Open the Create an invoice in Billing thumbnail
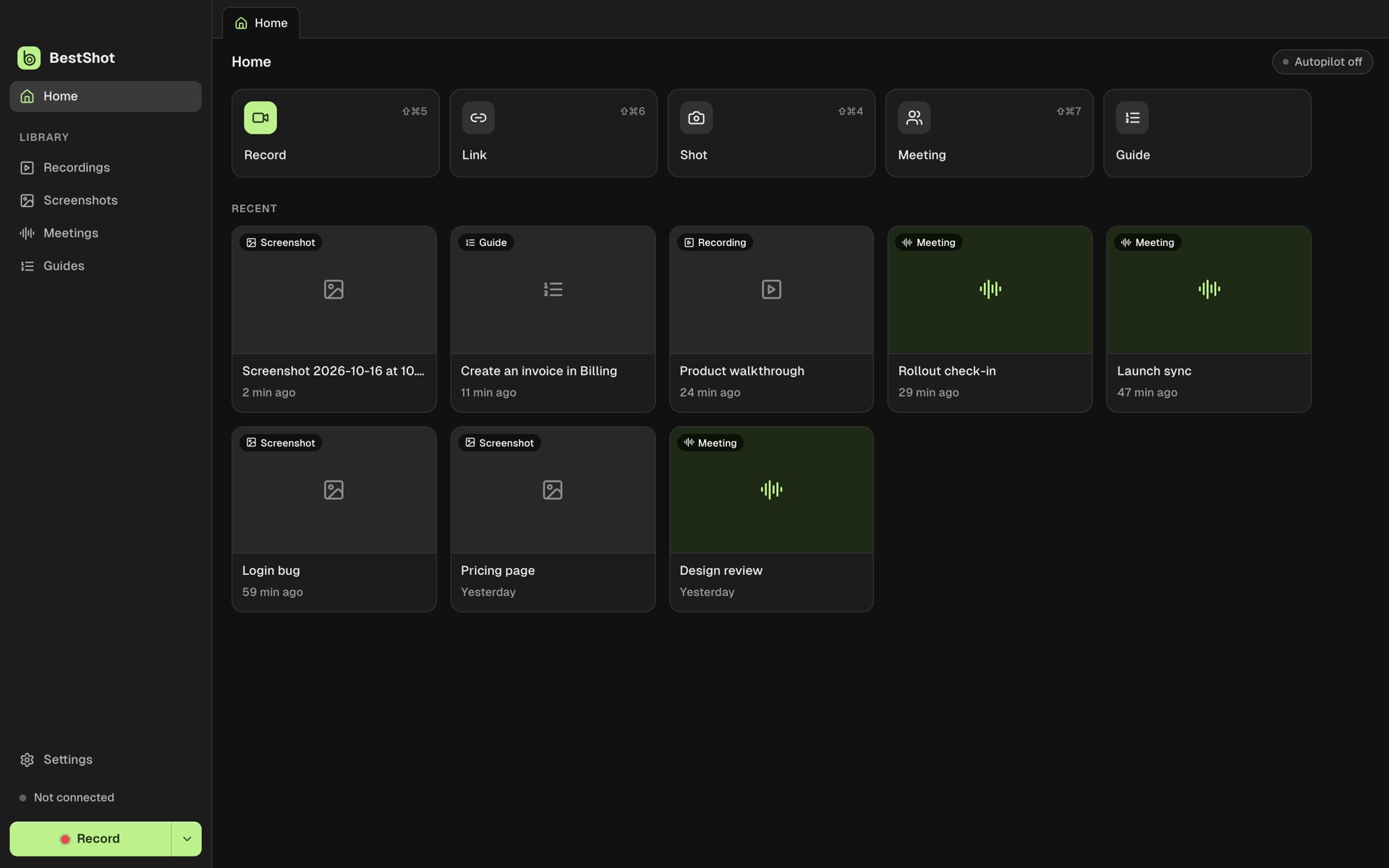The image size is (1389, 868). pos(553,289)
